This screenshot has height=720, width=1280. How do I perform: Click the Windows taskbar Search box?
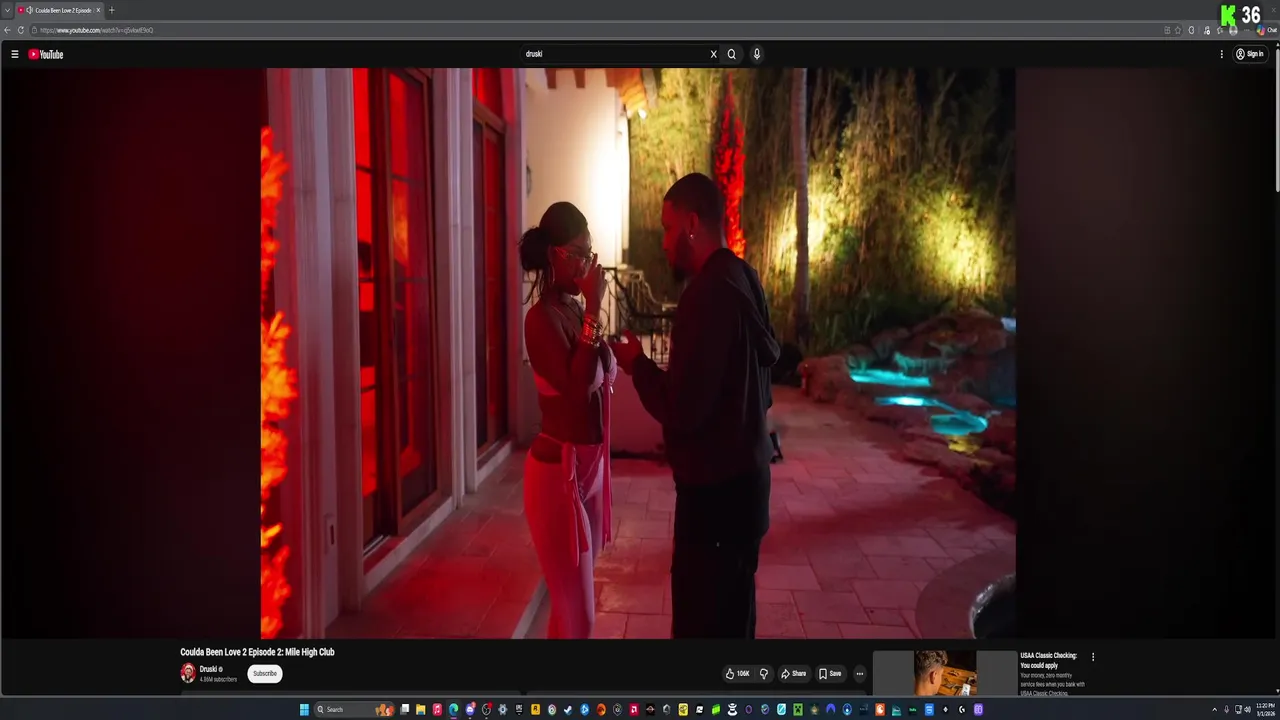tap(355, 710)
